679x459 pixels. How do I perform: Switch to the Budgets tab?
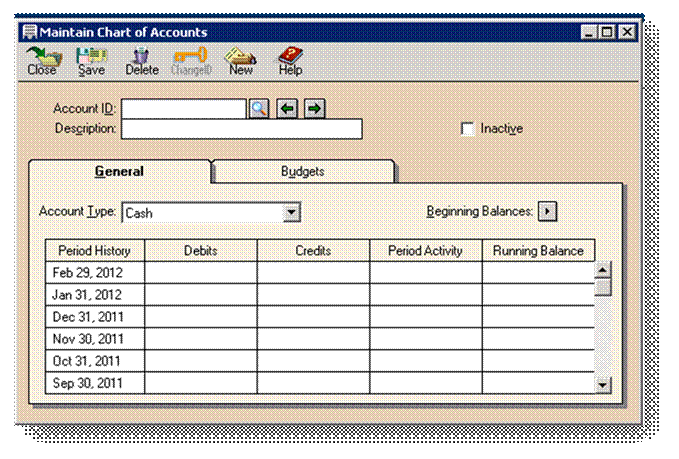pos(303,171)
